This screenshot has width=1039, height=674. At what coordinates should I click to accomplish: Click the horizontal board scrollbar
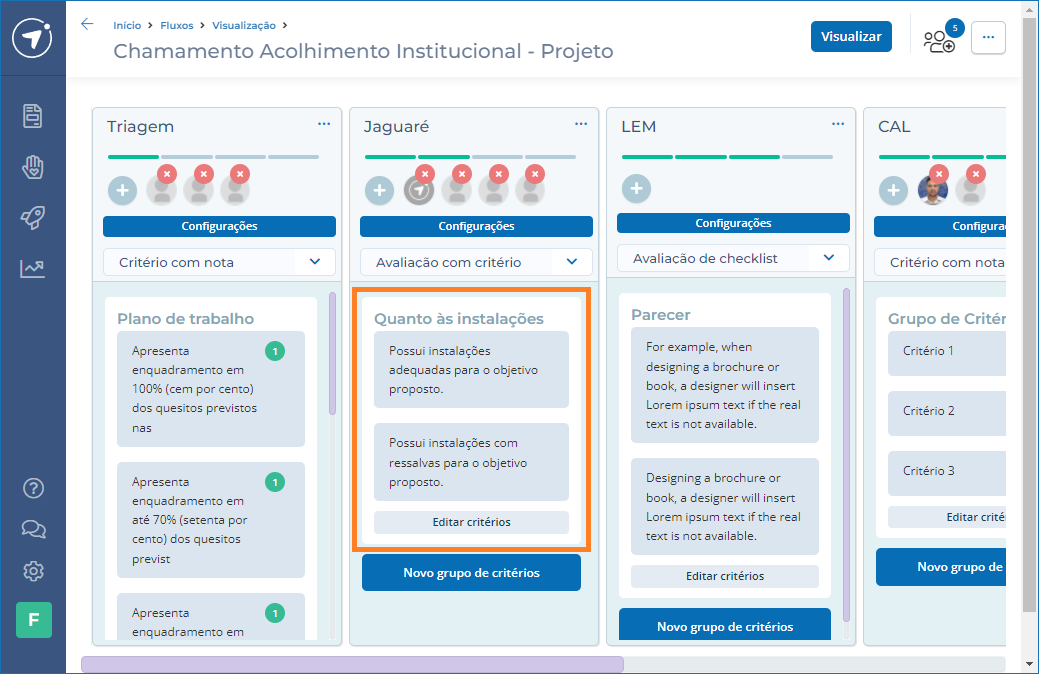[x=353, y=664]
